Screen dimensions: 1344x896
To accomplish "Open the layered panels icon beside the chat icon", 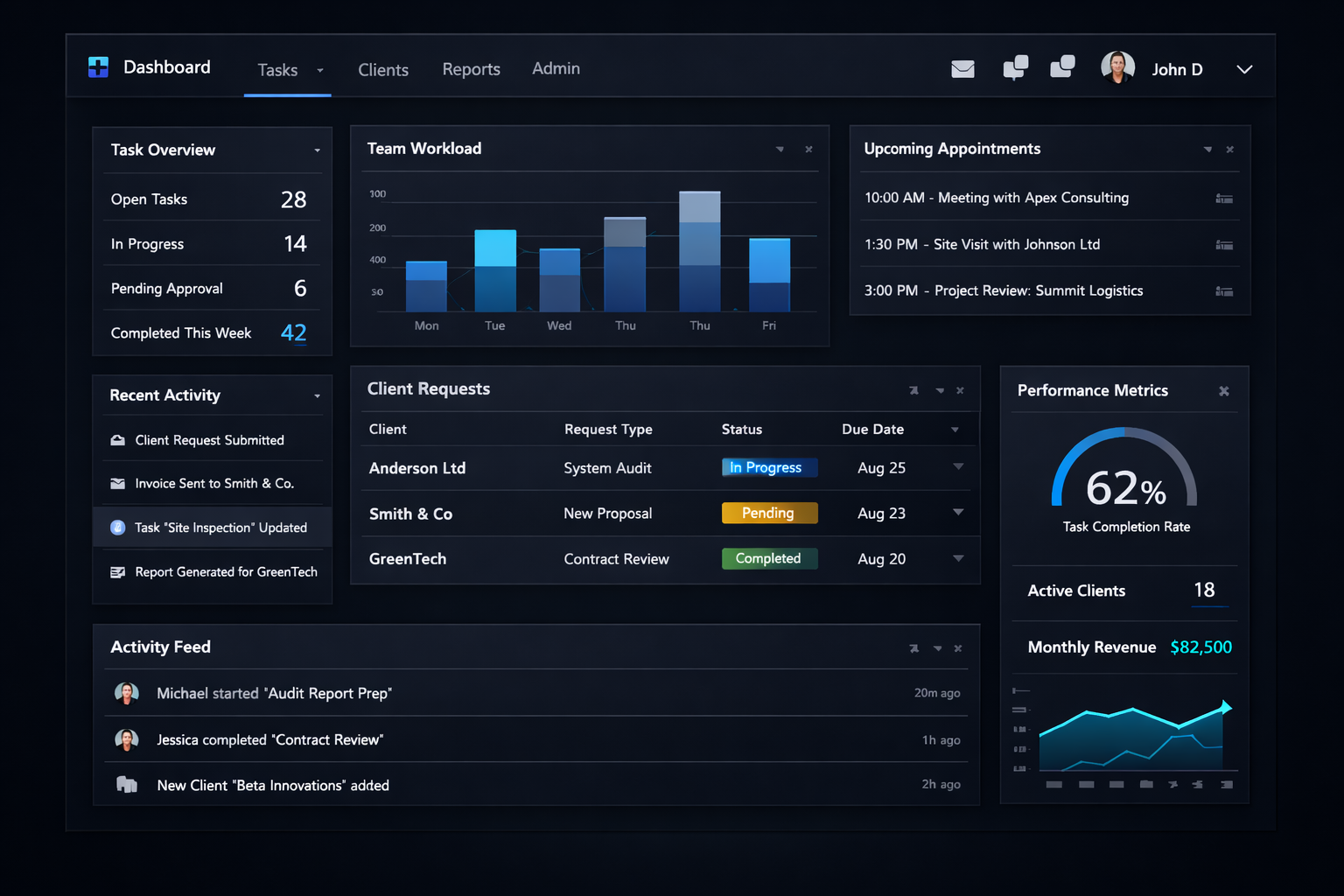I will (1062, 66).
